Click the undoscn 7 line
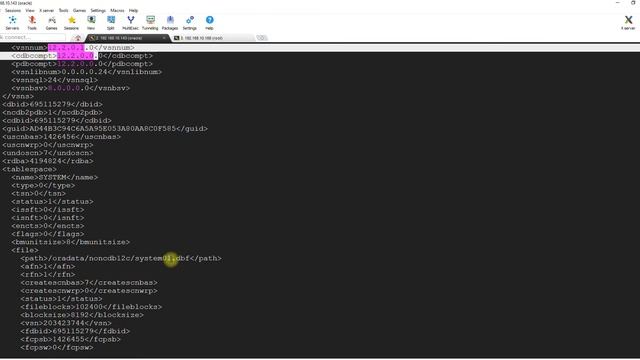This screenshot has width=640, height=360. coord(48,153)
